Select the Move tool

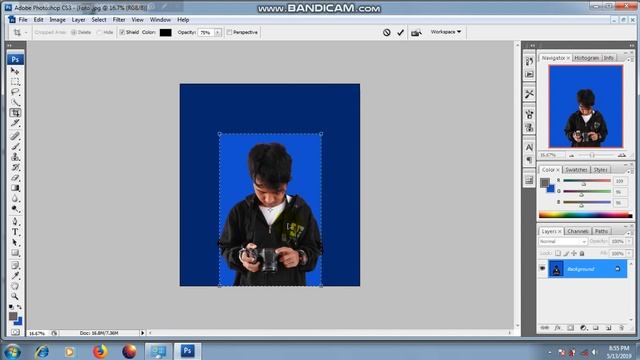coord(15,71)
